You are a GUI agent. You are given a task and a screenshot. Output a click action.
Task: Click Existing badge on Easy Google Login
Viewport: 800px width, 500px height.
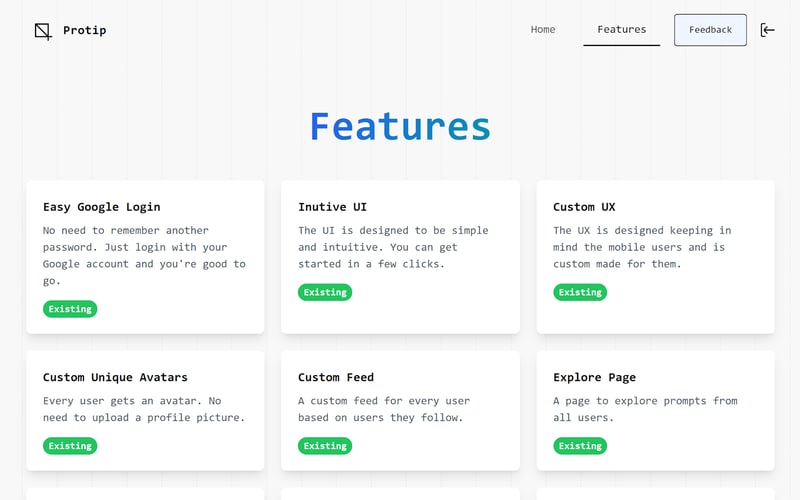click(70, 309)
